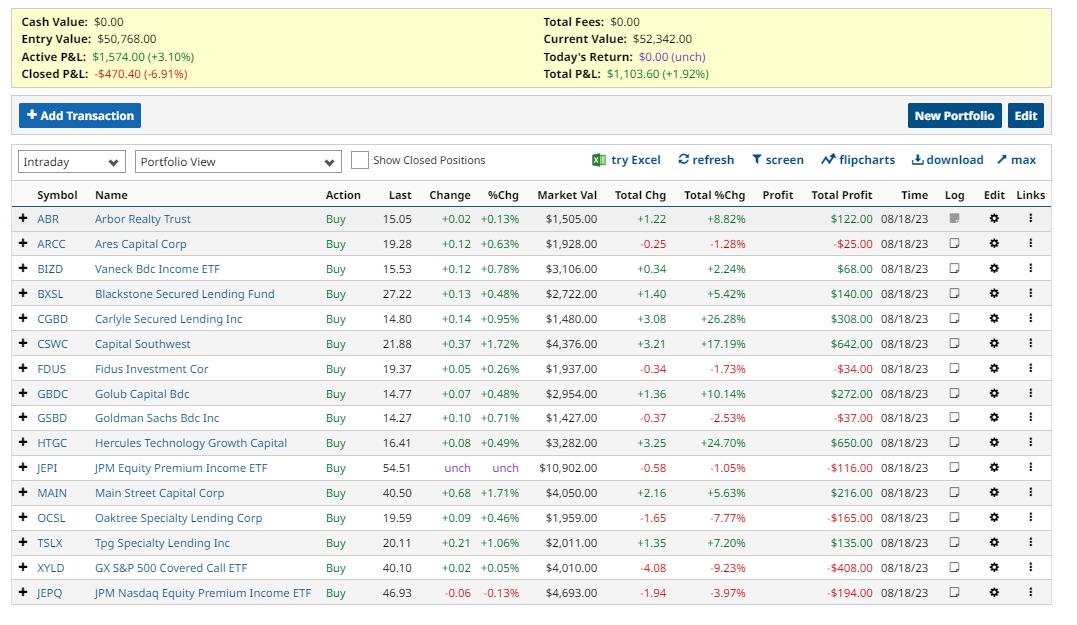Select the $52,342.00 Current Value figure
The height and width of the screenshot is (625, 1077).
[662, 39]
